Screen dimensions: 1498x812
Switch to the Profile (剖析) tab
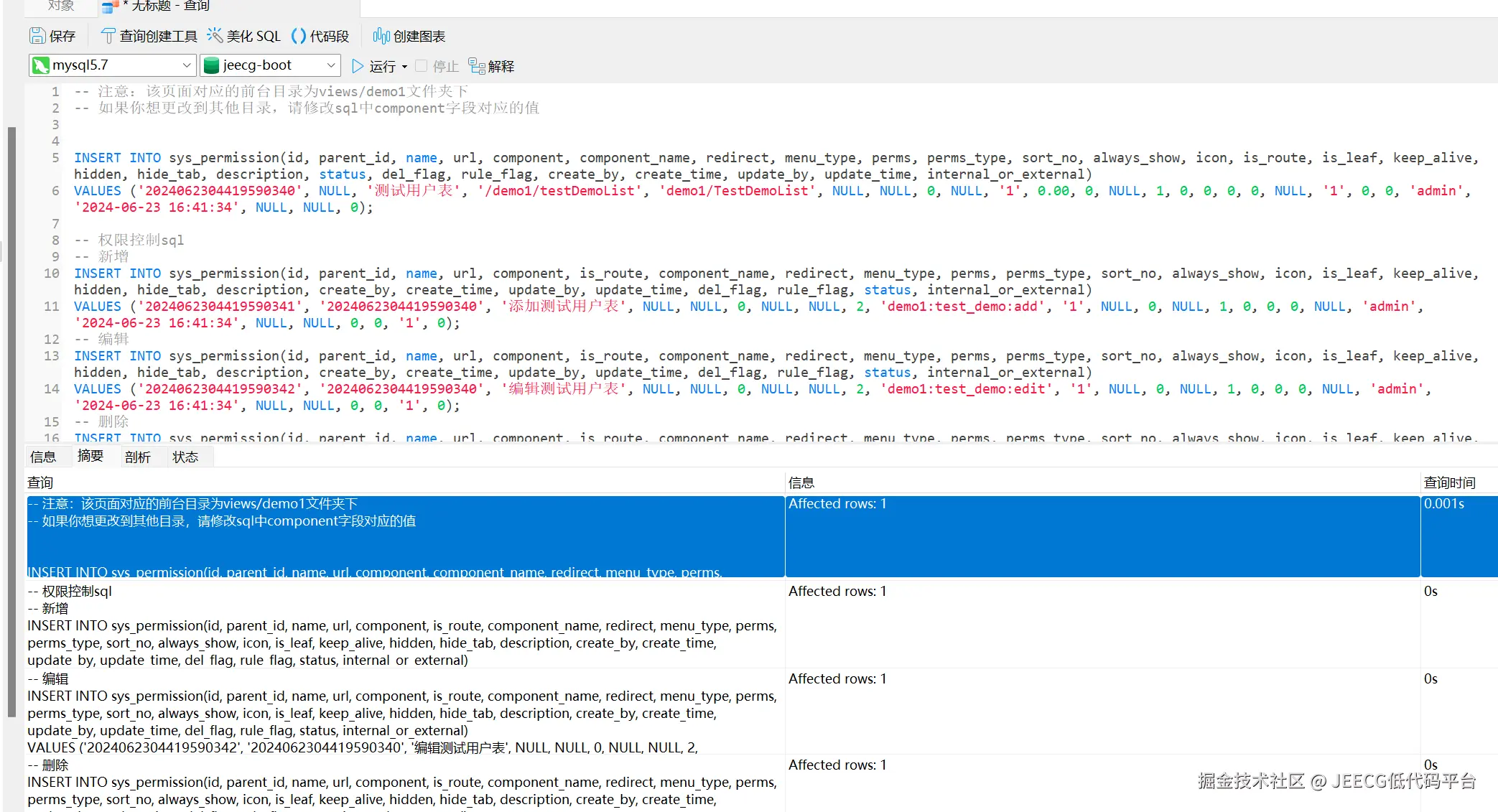point(137,457)
